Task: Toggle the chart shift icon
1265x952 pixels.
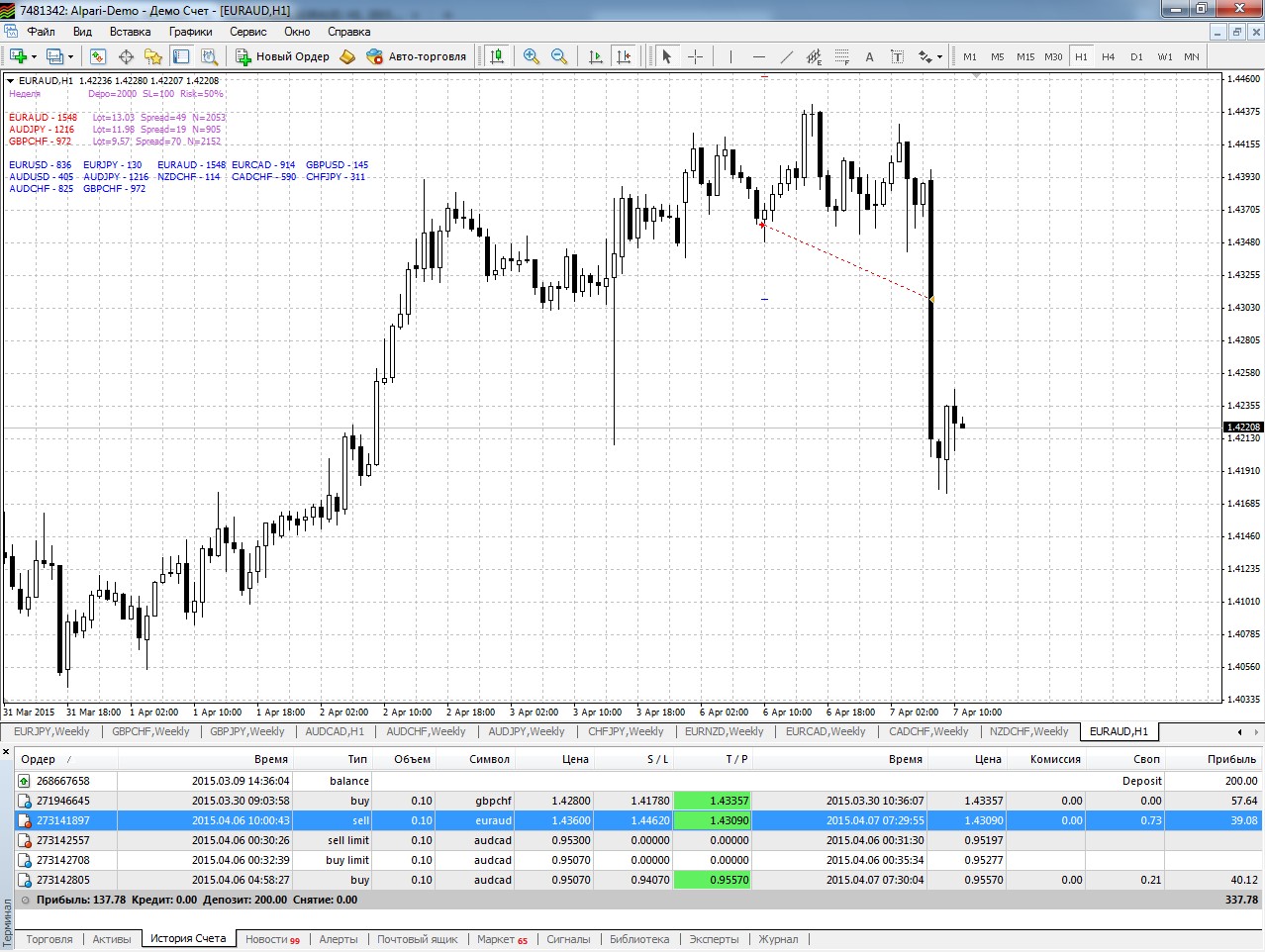Action: coord(624,56)
